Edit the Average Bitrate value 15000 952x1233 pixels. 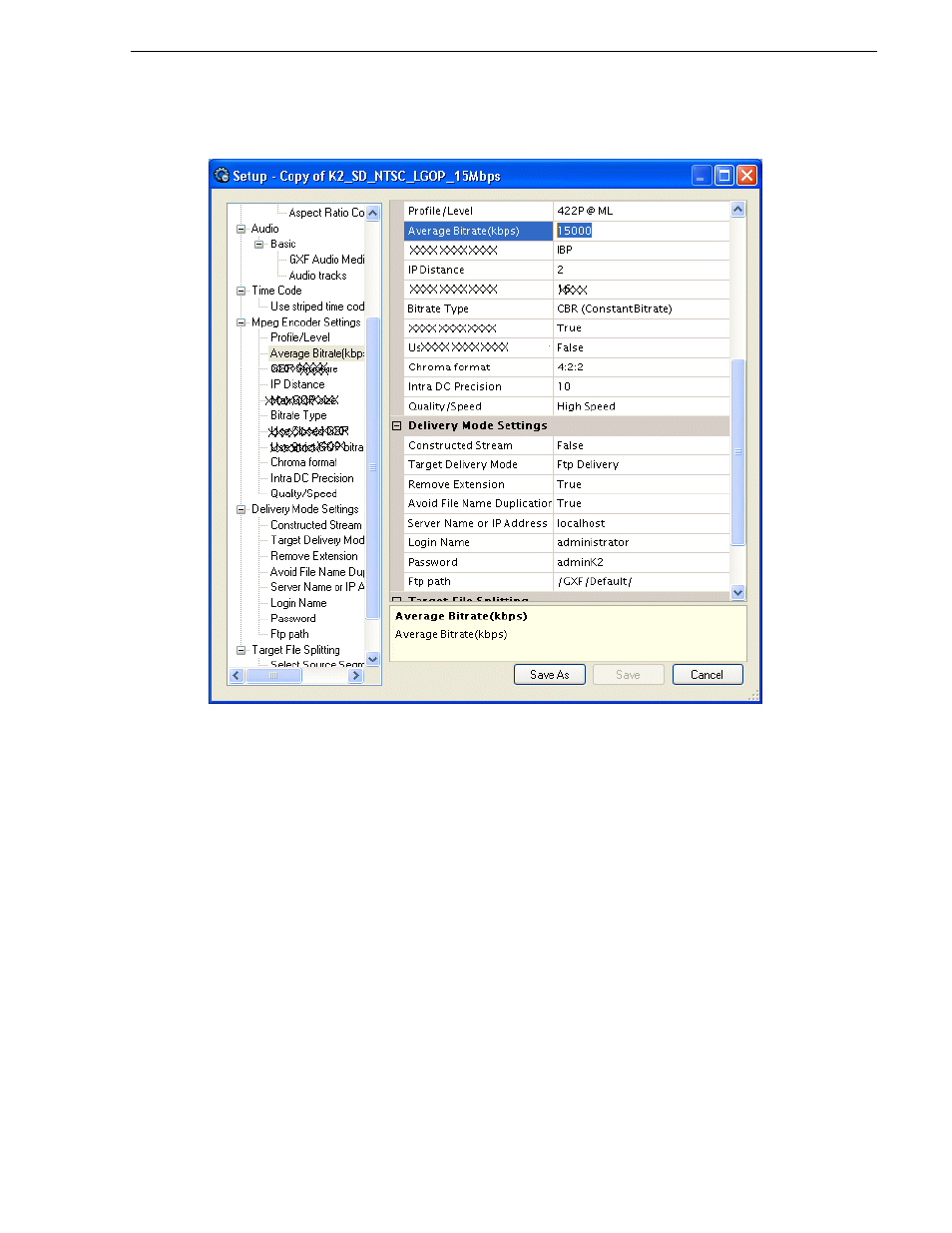tap(575, 231)
